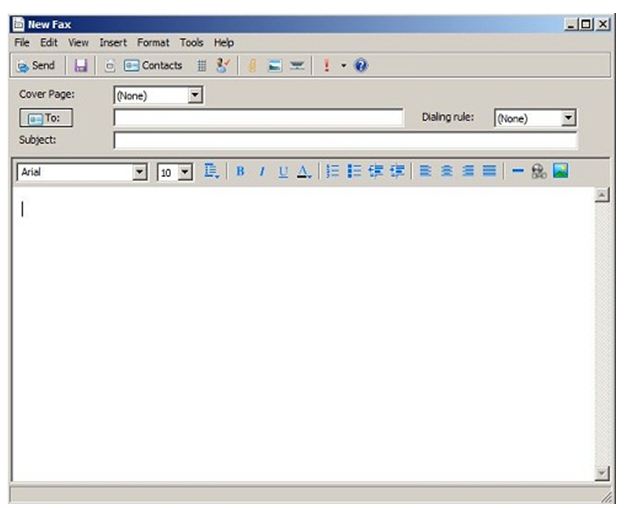Click inside the fax message body
The width and height of the screenshot is (629, 508).
(303, 334)
